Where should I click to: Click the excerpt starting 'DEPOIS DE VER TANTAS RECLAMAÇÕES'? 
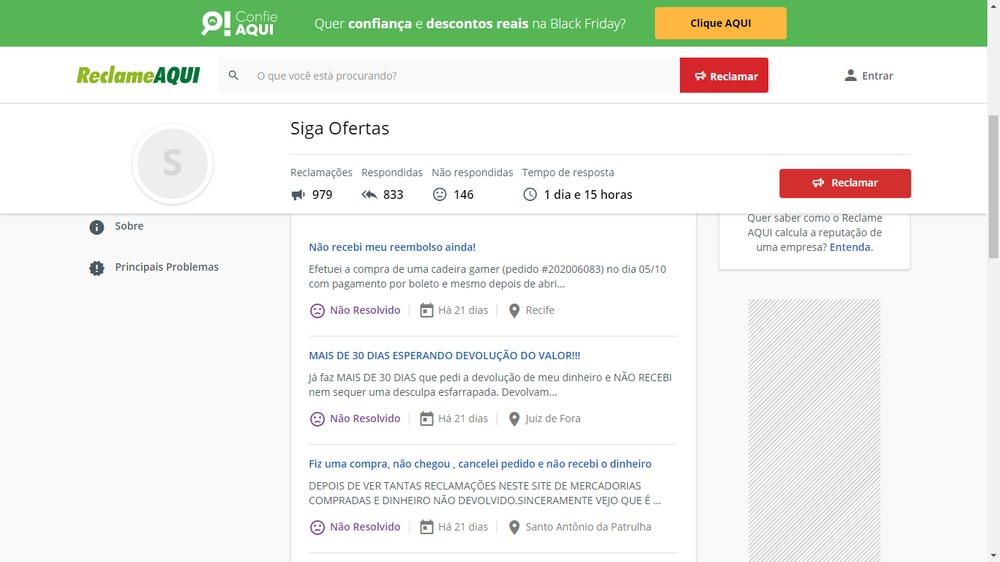[x=485, y=493]
